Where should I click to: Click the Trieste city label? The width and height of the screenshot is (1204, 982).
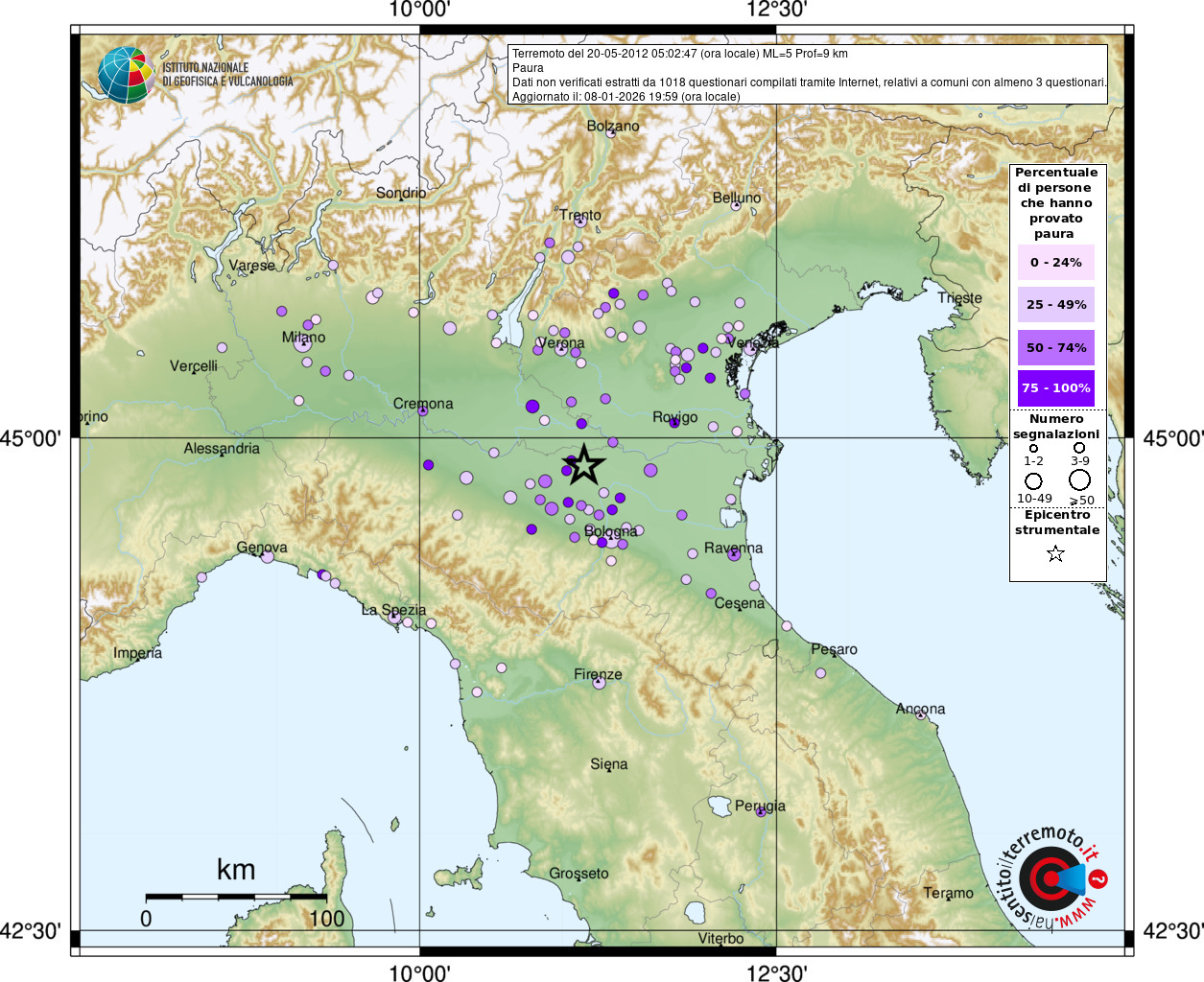959,298
